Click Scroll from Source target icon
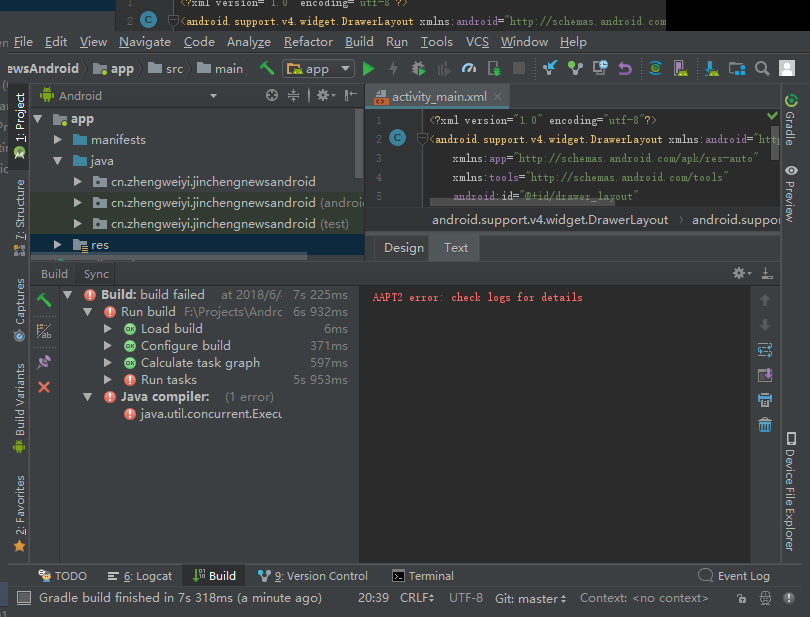810x617 pixels. 272,96
